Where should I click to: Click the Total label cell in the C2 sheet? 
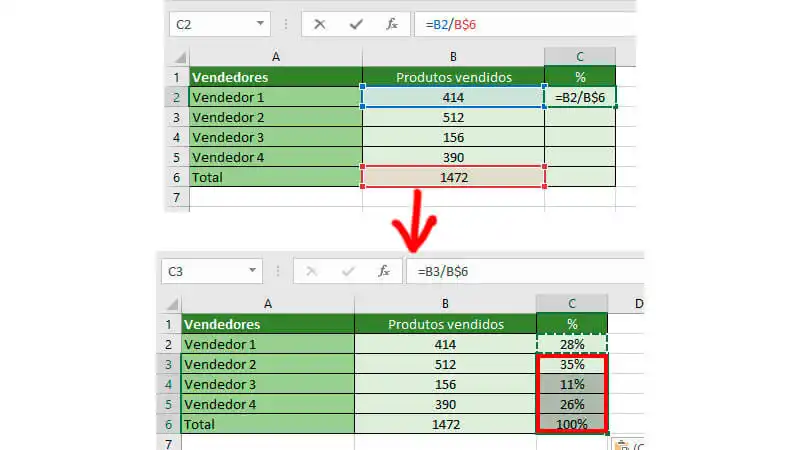pos(276,177)
